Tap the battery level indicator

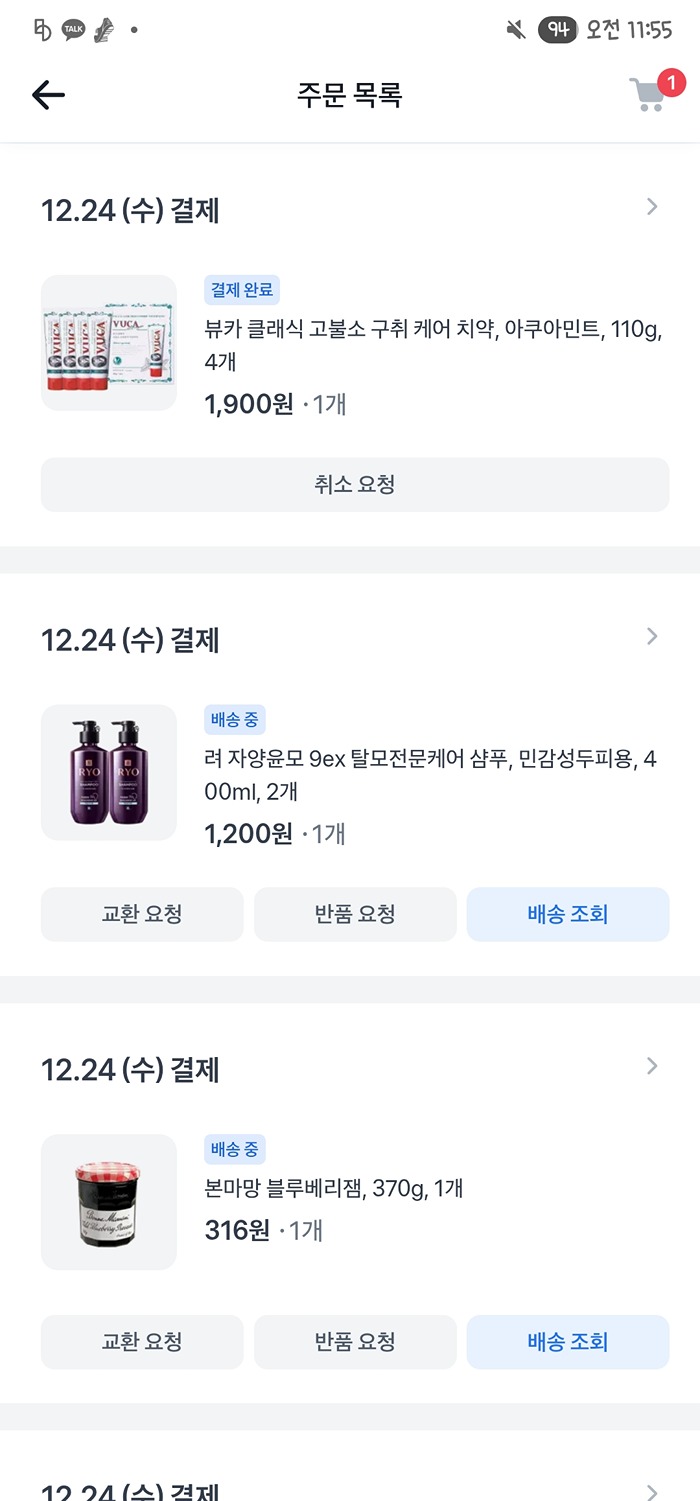[x=558, y=30]
